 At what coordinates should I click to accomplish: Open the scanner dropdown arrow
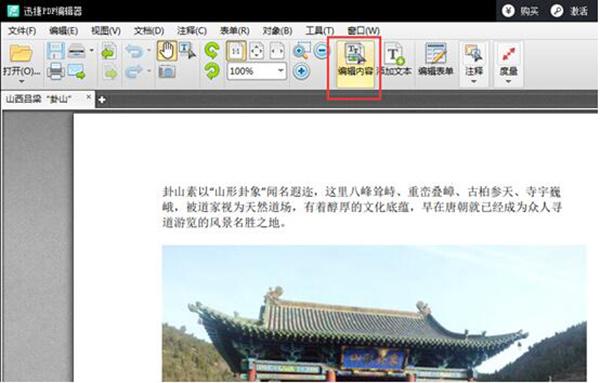click(x=91, y=51)
